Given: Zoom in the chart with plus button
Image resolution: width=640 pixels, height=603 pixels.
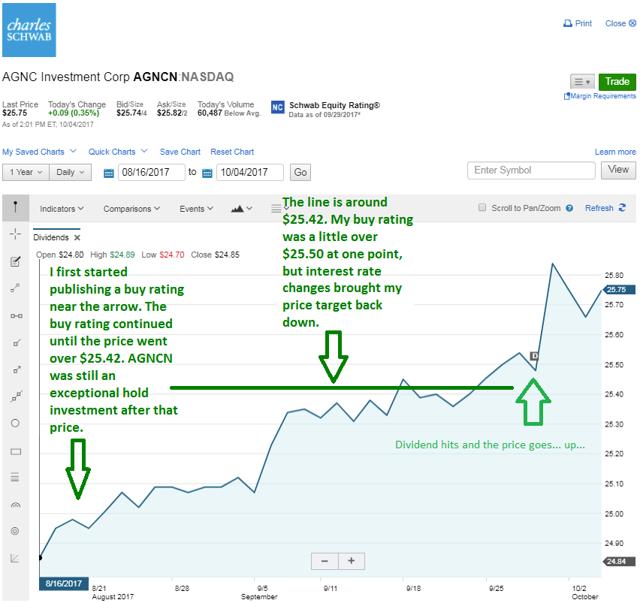Looking at the screenshot, I should click(351, 561).
